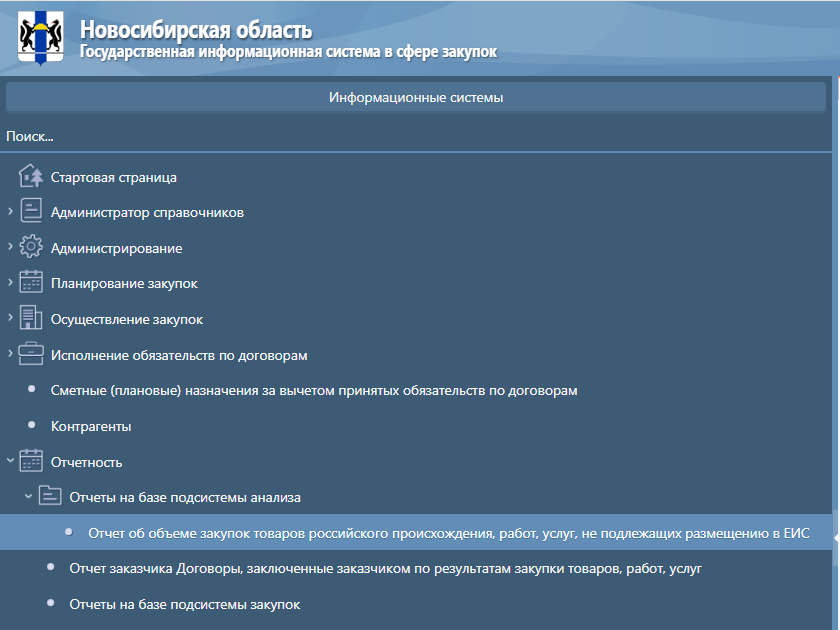Click the house icon beside Стартовая страница

pyautogui.click(x=32, y=177)
